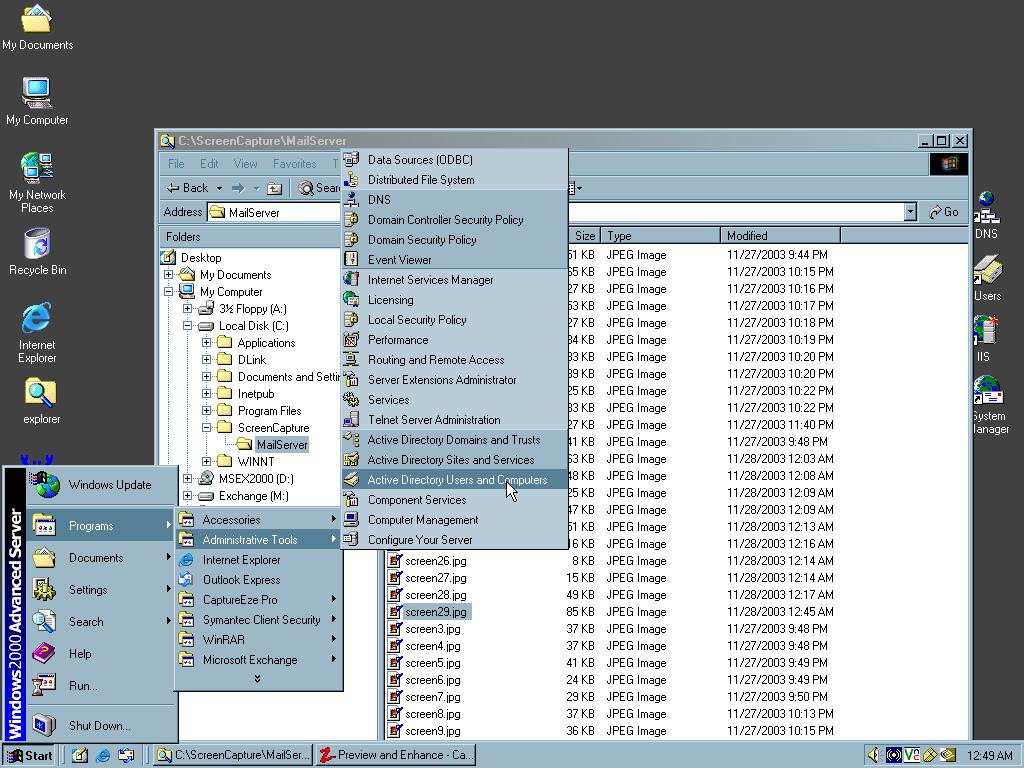The image size is (1024, 768).
Task: Click the Back button in Explorer toolbar
Action: 187,188
